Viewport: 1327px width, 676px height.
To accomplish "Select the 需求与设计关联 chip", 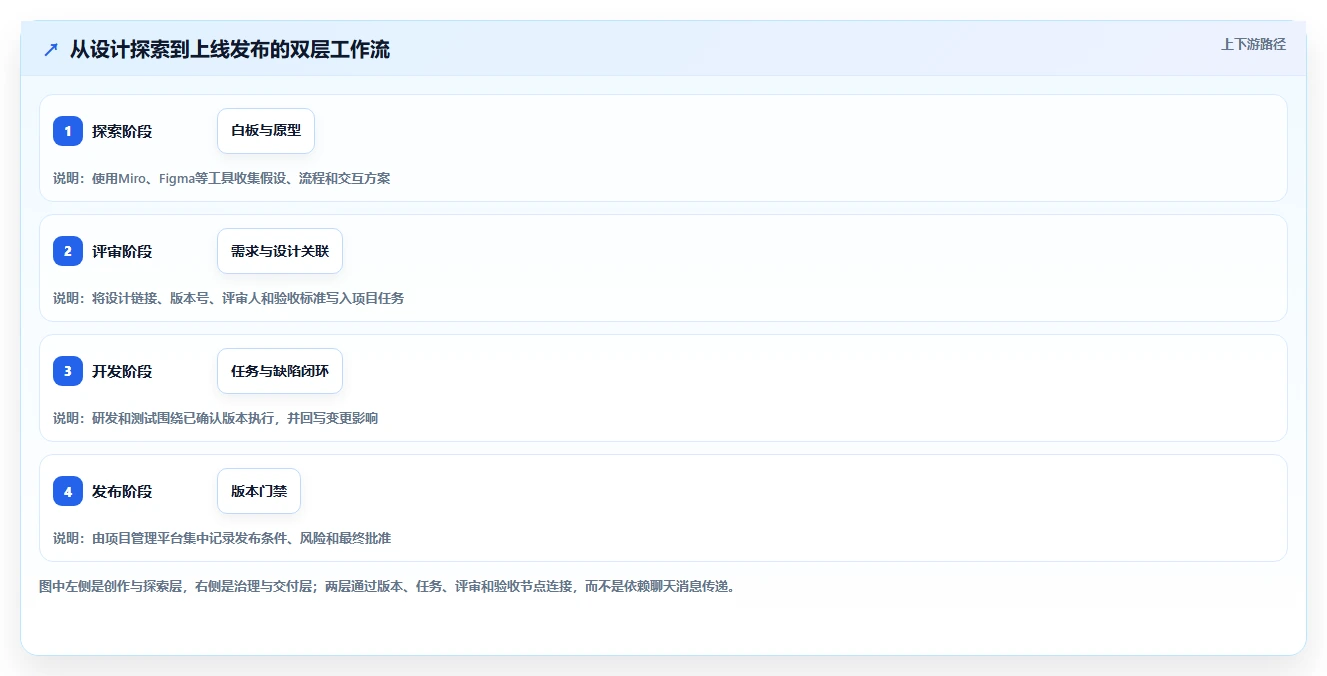I will [x=280, y=251].
